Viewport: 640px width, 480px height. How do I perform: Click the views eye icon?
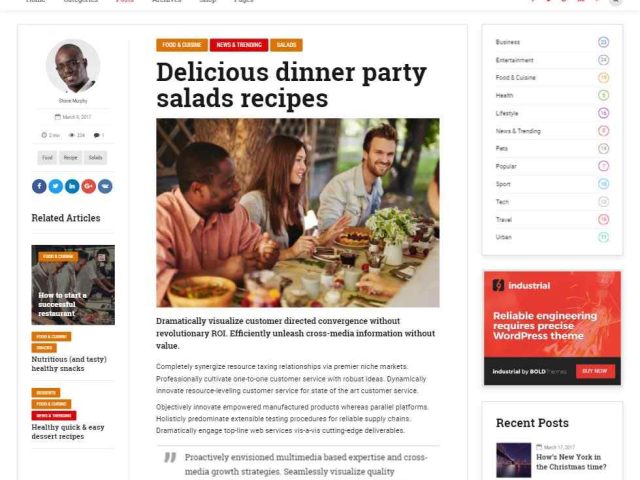[71, 135]
